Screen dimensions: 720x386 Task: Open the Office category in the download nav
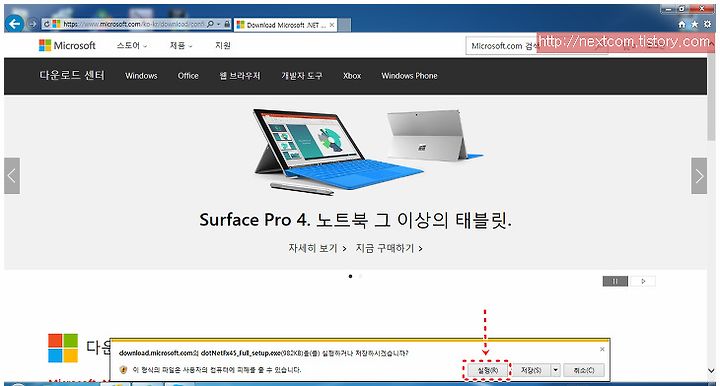[x=188, y=76]
